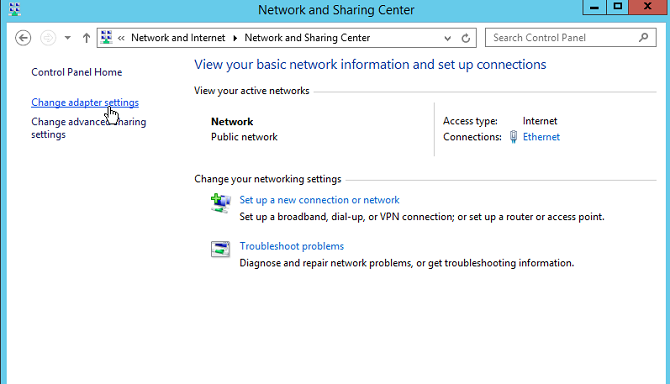The width and height of the screenshot is (670, 384).
Task: Open Troubleshoot problems
Action: pyautogui.click(x=291, y=246)
